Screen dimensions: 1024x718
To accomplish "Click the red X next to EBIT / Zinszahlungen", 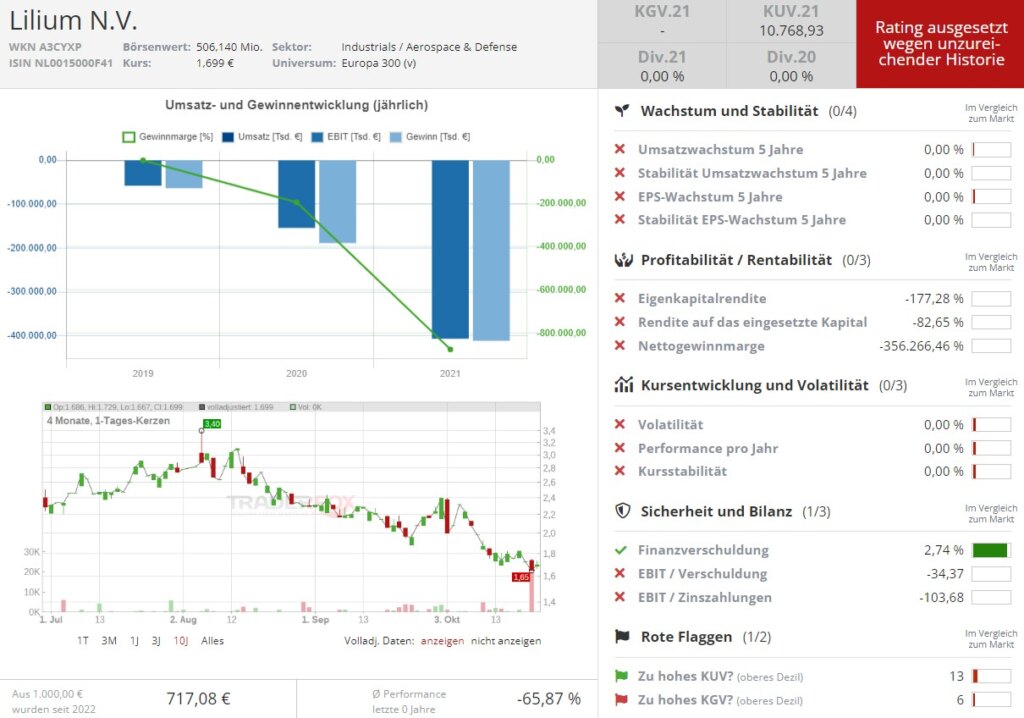I will coord(620,596).
